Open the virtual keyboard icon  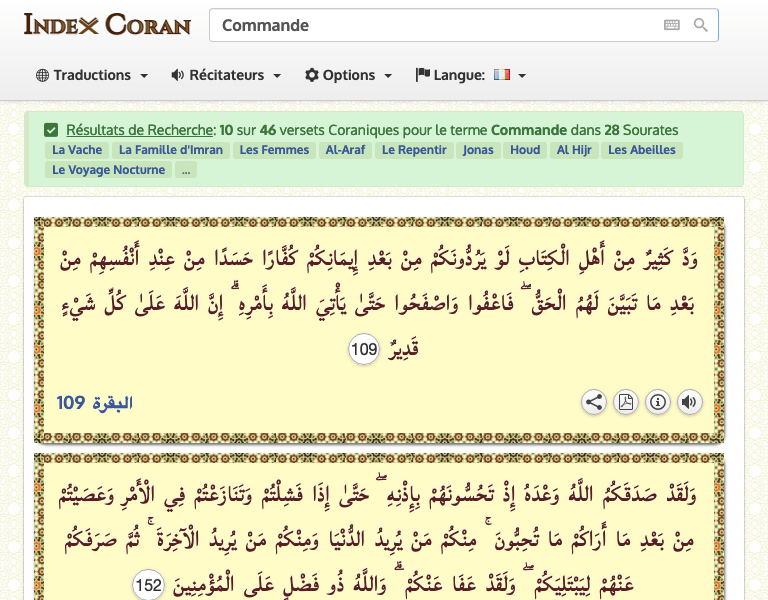(672, 25)
